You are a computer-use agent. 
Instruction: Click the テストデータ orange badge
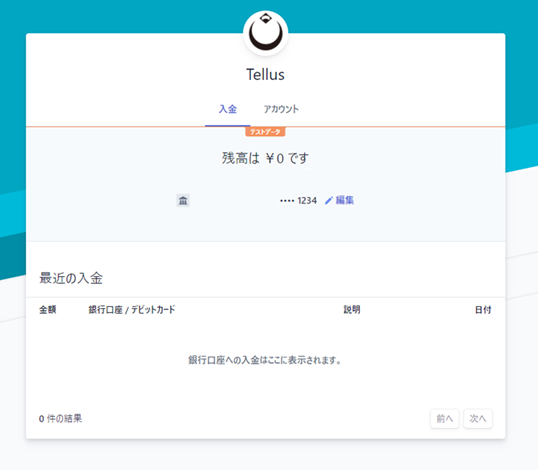(265, 132)
